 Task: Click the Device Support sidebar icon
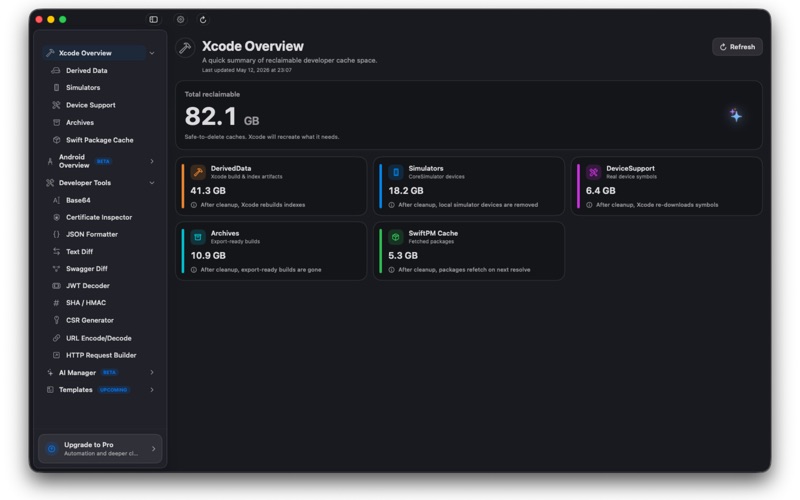pos(56,105)
